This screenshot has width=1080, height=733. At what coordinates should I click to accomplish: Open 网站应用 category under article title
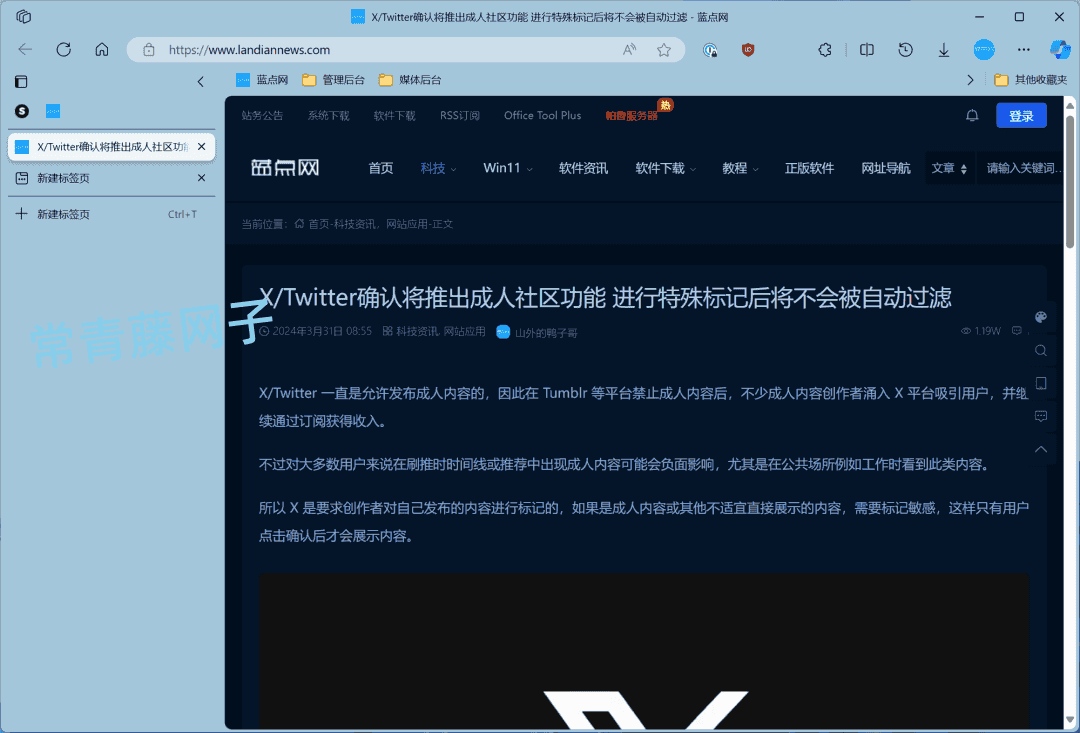464,331
